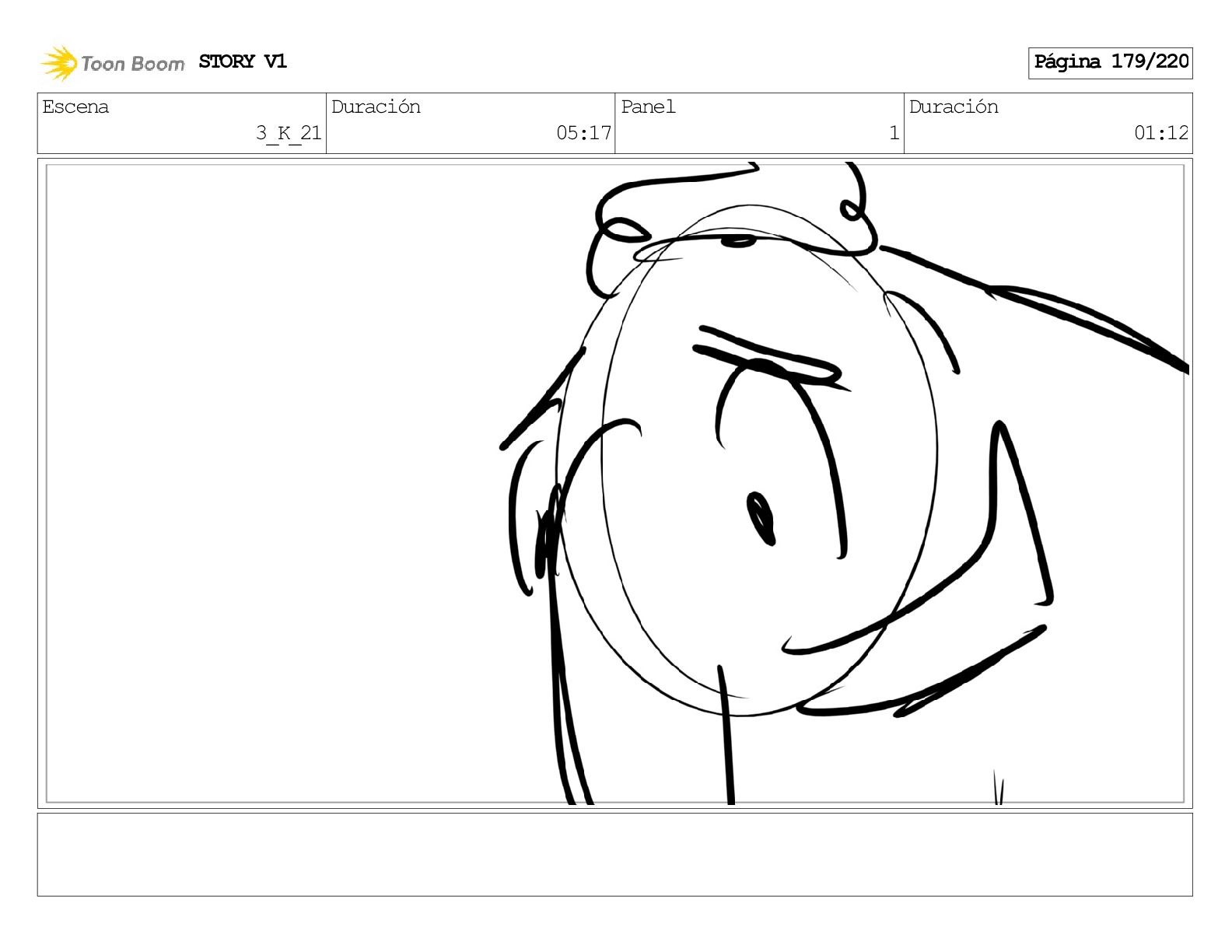Click the scene duration value '05:17'
This screenshot has width=1232, height=952.
583,133
